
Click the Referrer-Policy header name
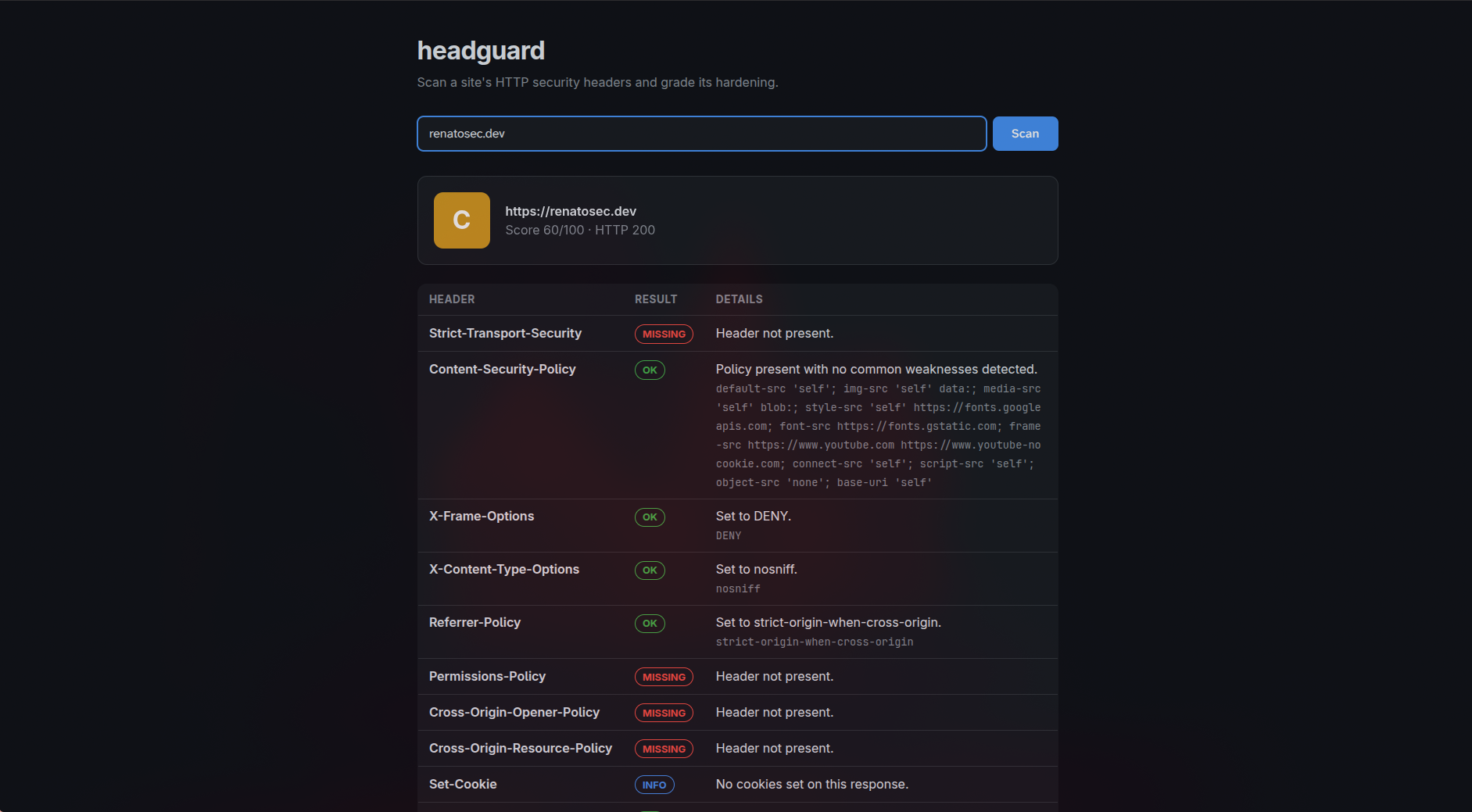[475, 622]
